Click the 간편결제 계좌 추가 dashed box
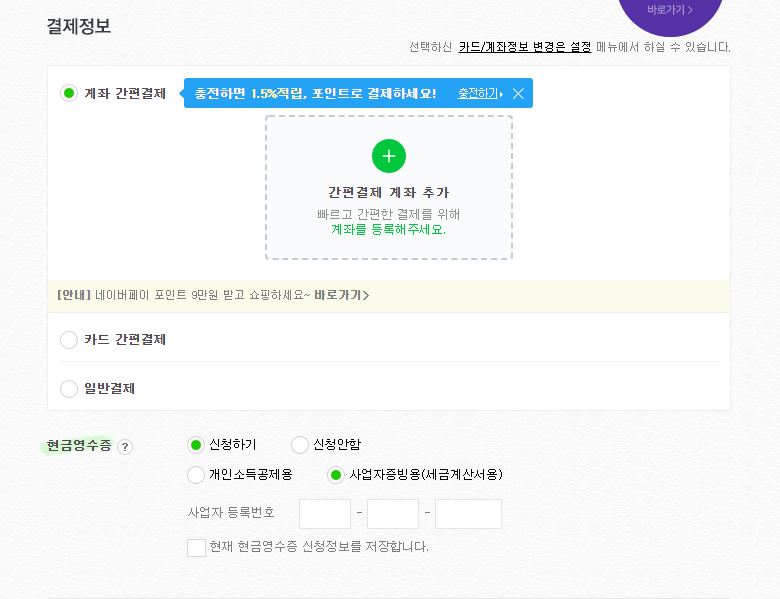Image resolution: width=780 pixels, height=599 pixels. point(389,188)
